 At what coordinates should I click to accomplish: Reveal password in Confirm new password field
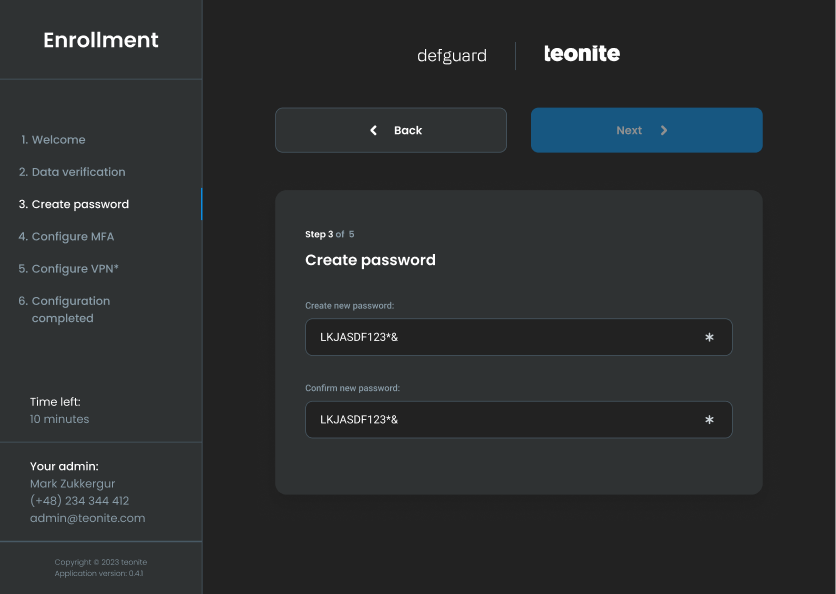(x=709, y=420)
